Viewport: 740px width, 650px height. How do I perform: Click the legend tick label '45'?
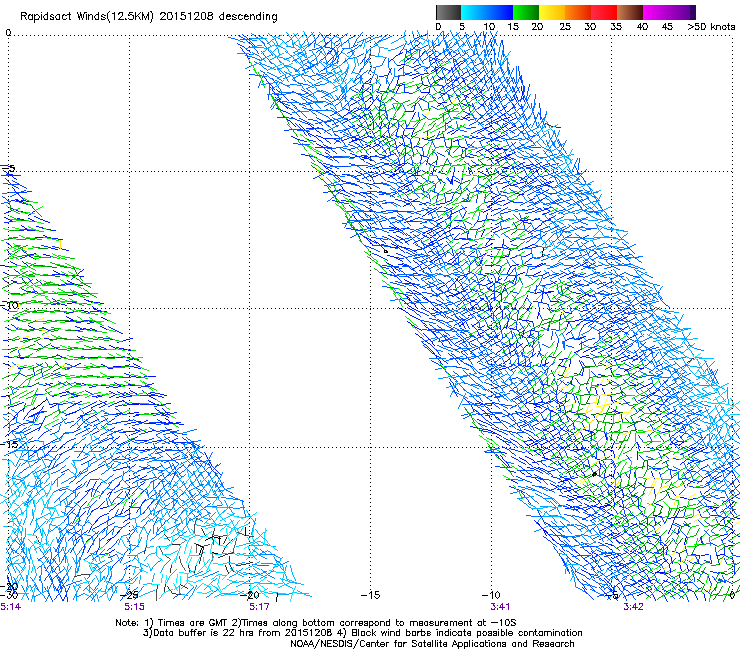pos(667,27)
